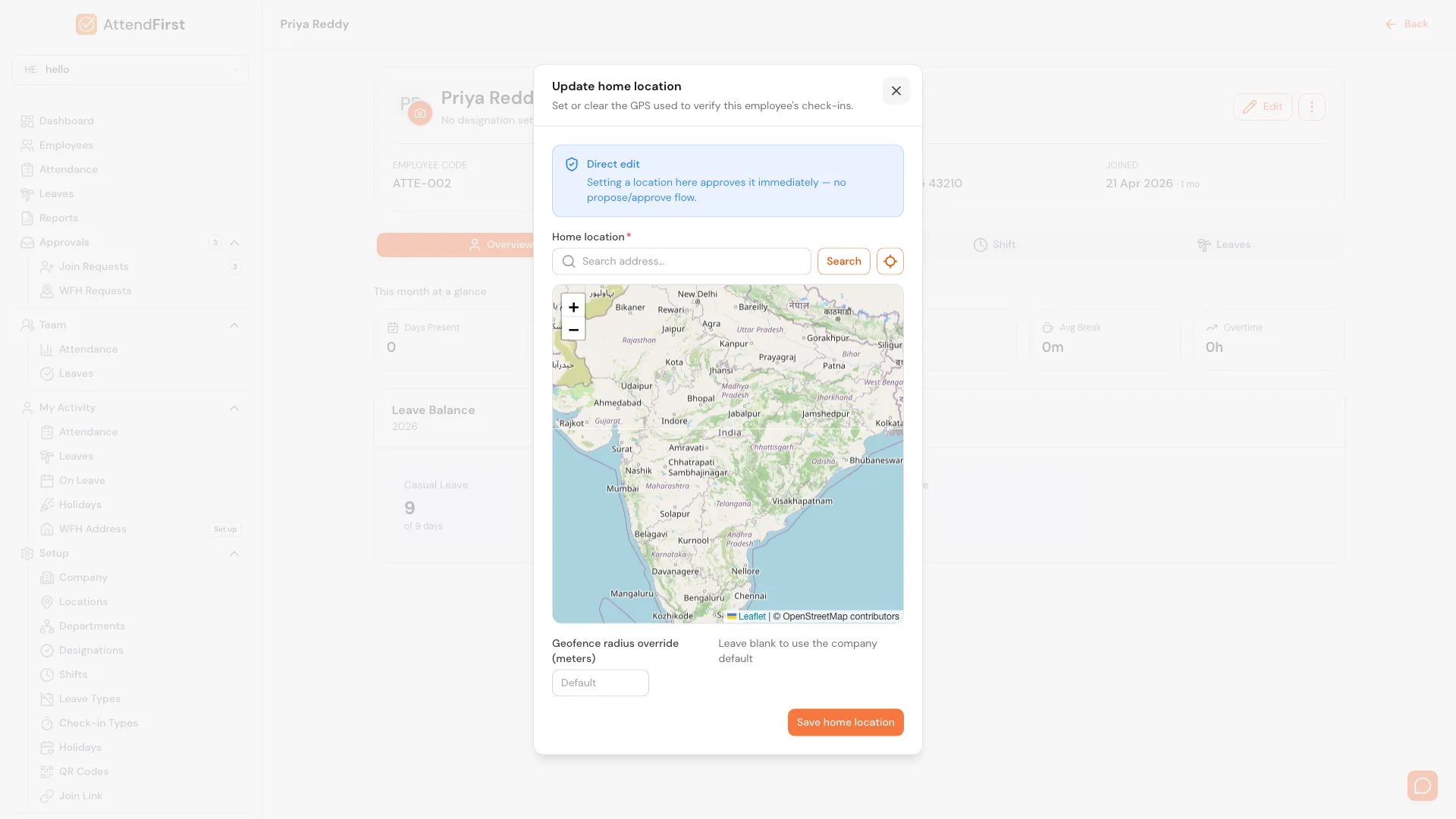The width and height of the screenshot is (1456, 819).
Task: Click the map on Mumbai
Action: click(623, 489)
